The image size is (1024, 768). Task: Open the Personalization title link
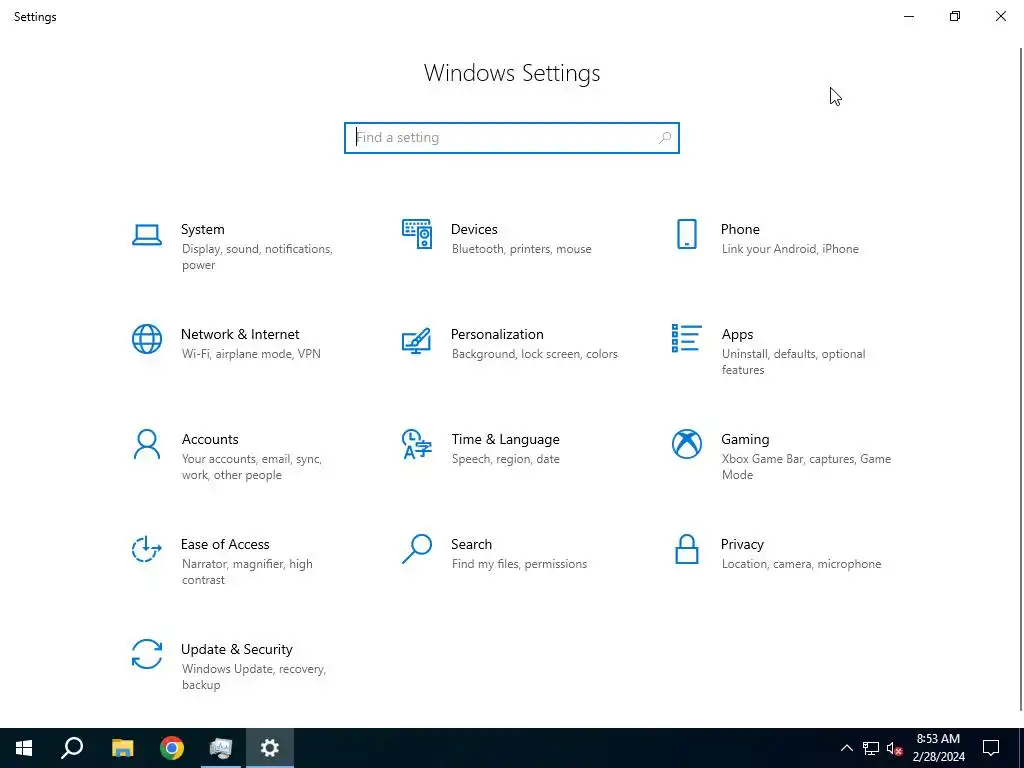point(497,334)
